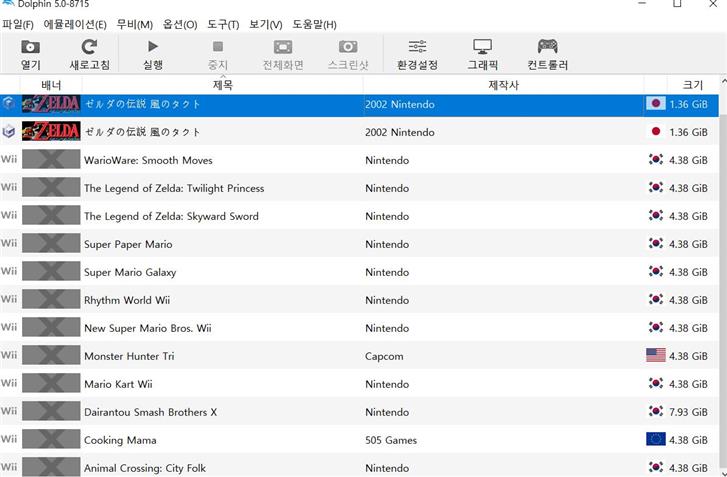727x477 pixels.
Task: Click the Screenshot (스크린샷) toolbar icon
Action: (x=348, y=47)
